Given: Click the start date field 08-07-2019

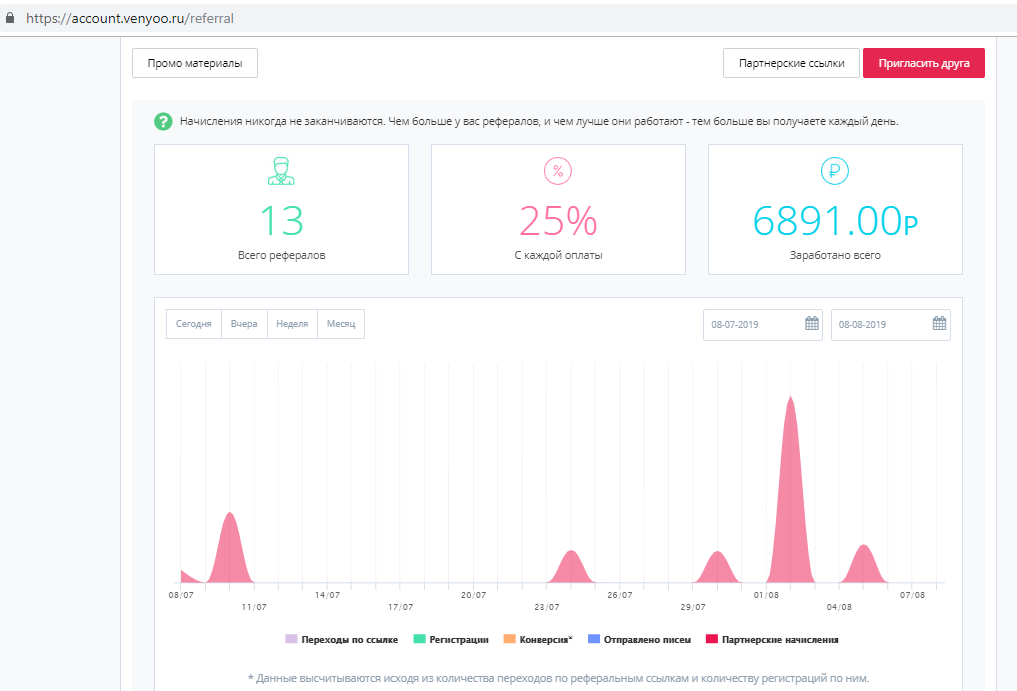Looking at the screenshot, I should point(763,324).
